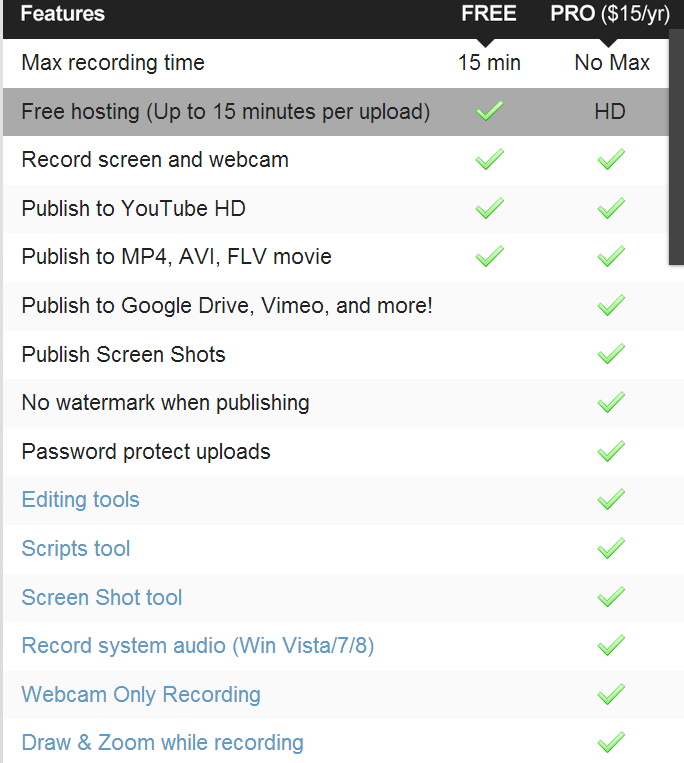Click PRO checkmark for No watermark when publishing

[611, 402]
